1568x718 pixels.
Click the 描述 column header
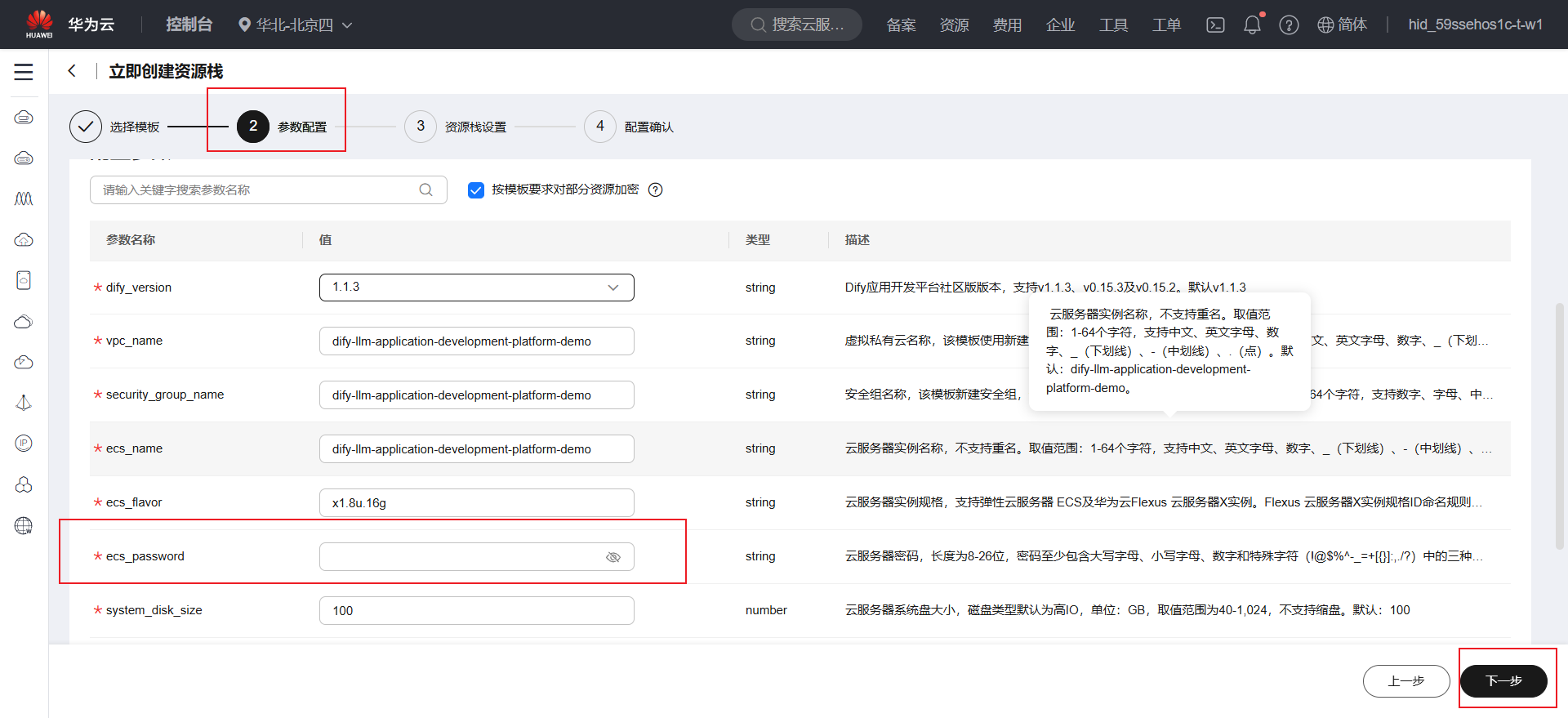point(857,240)
